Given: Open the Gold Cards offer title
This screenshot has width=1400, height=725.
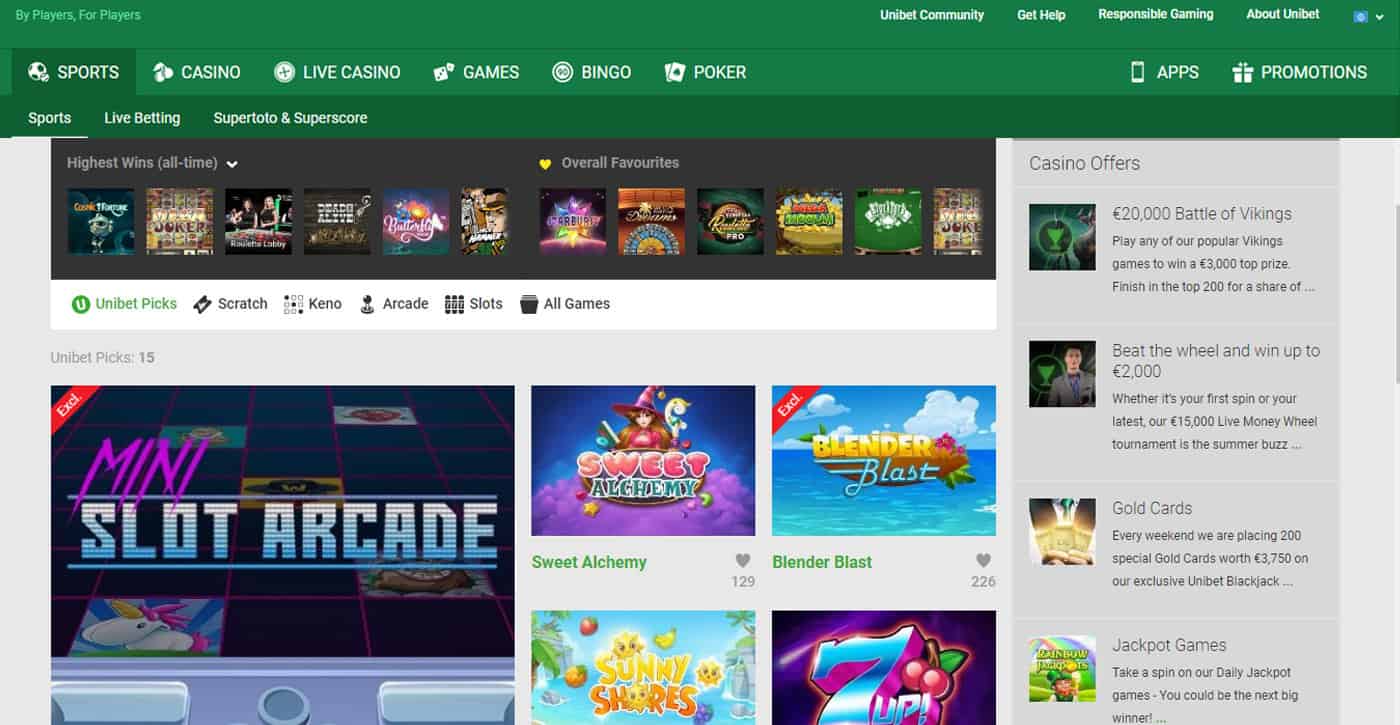Looking at the screenshot, I should tap(1152, 508).
